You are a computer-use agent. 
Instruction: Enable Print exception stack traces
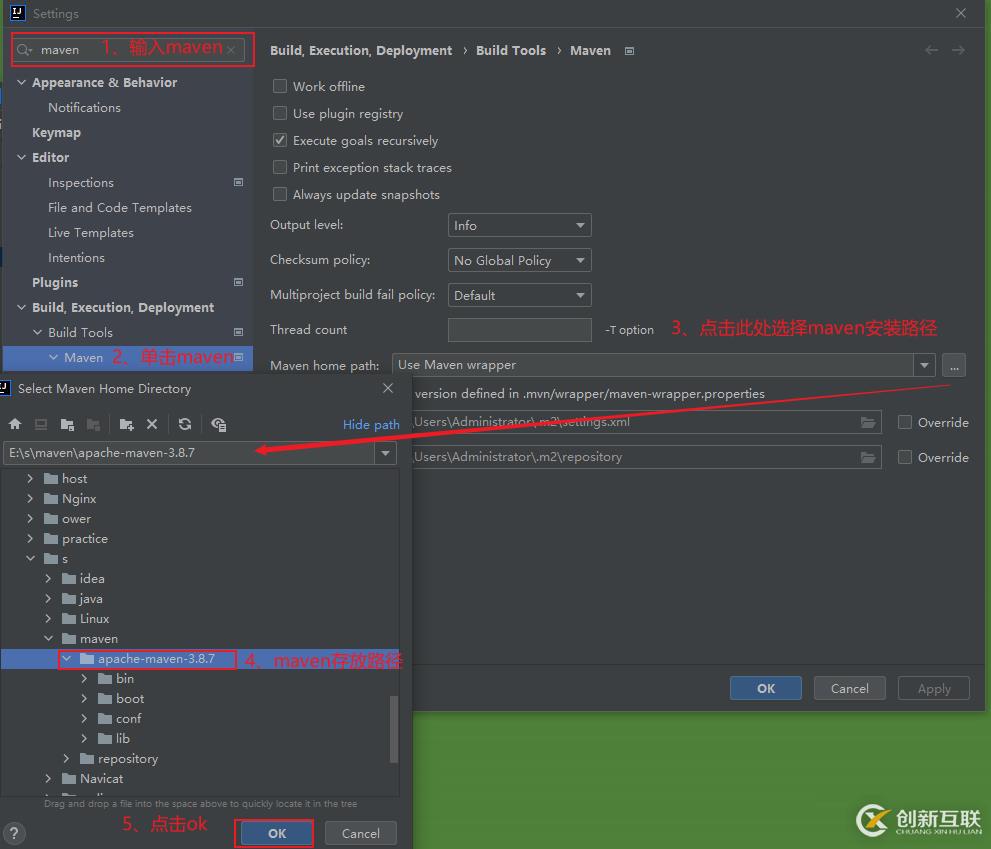[x=279, y=168]
